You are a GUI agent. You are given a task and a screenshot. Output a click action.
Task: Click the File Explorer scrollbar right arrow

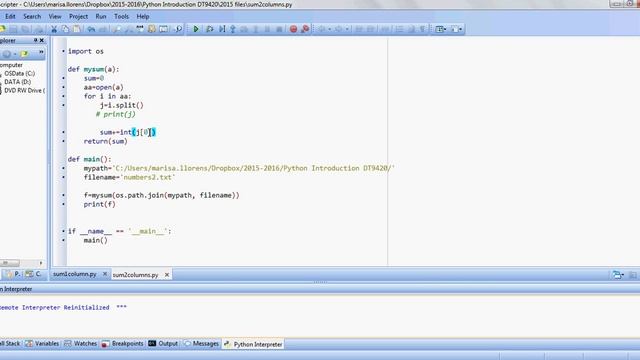[41, 263]
